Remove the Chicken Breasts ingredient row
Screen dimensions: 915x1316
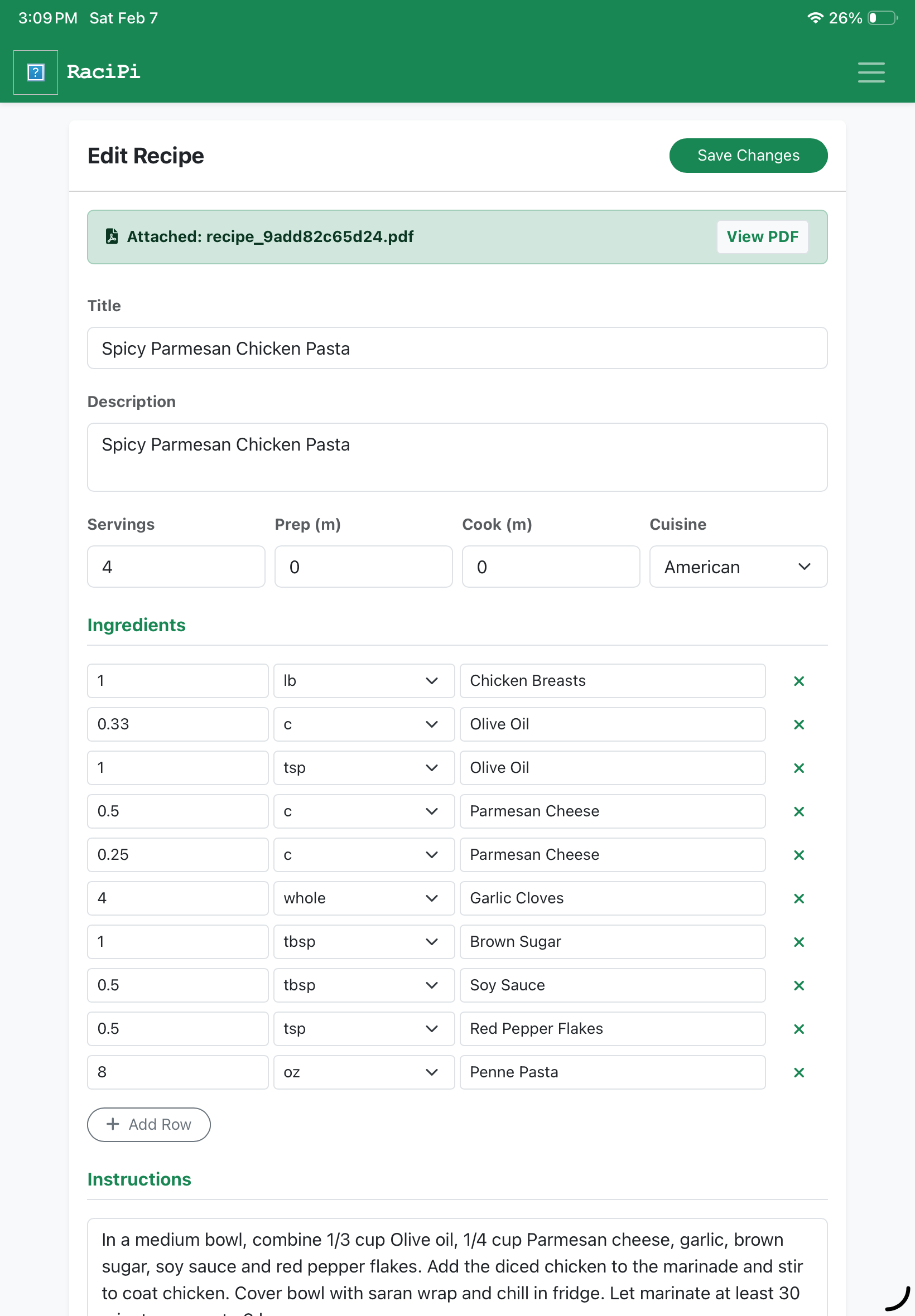click(x=798, y=681)
